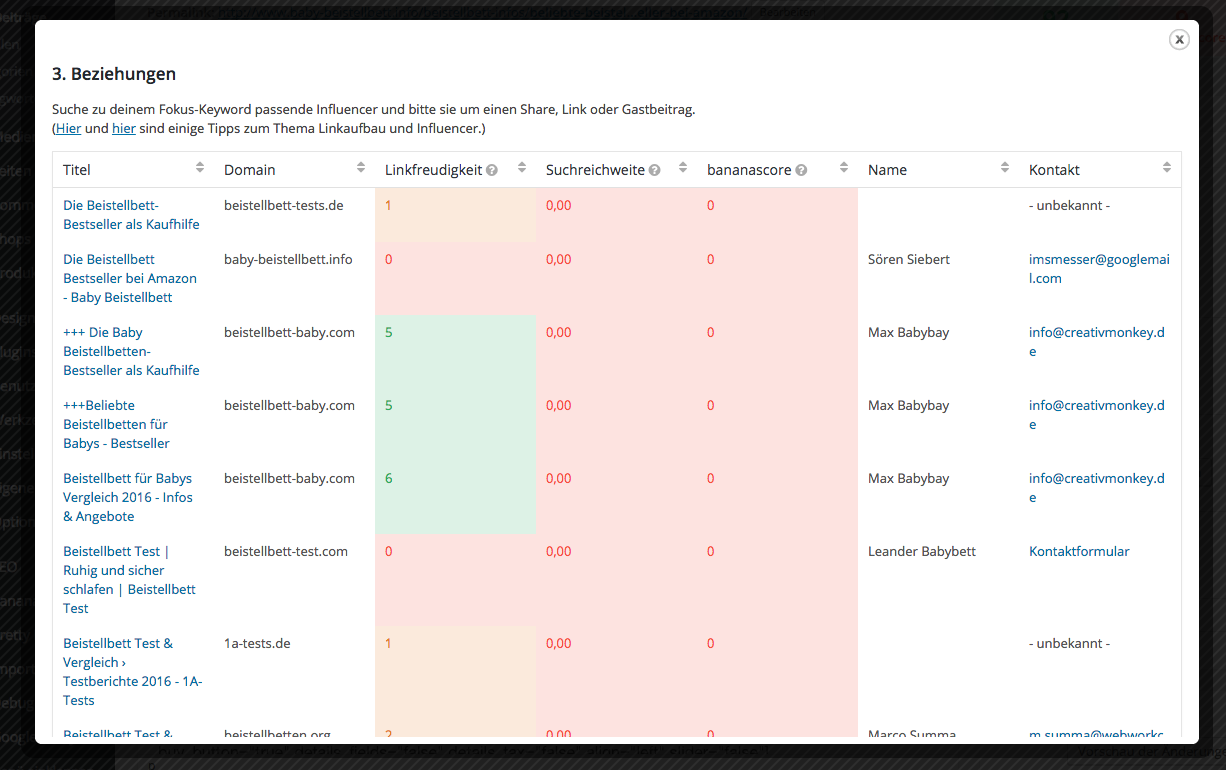Sort table by Name arrows

[x=1005, y=168]
